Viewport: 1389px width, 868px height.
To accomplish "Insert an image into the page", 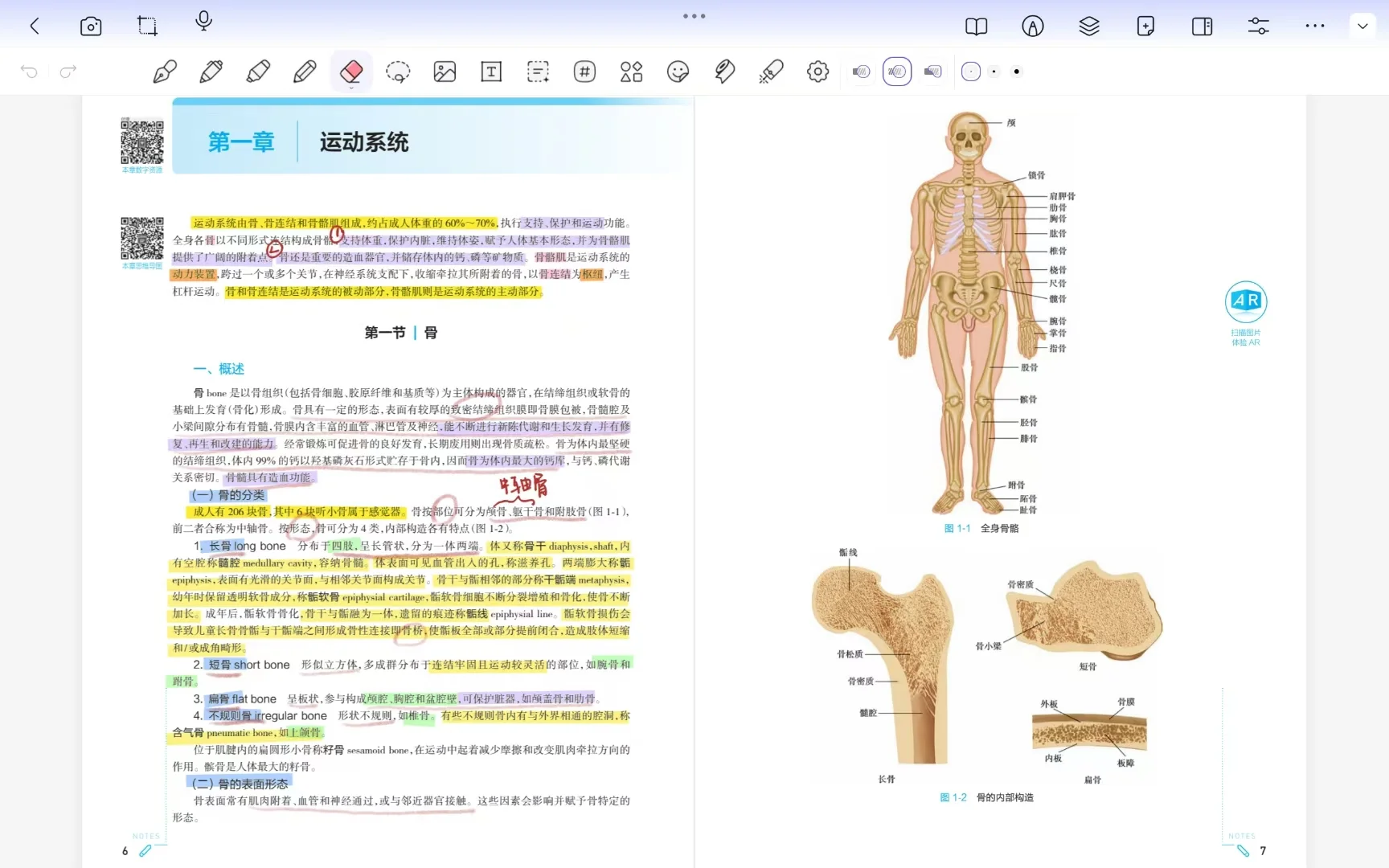I will coord(445,72).
